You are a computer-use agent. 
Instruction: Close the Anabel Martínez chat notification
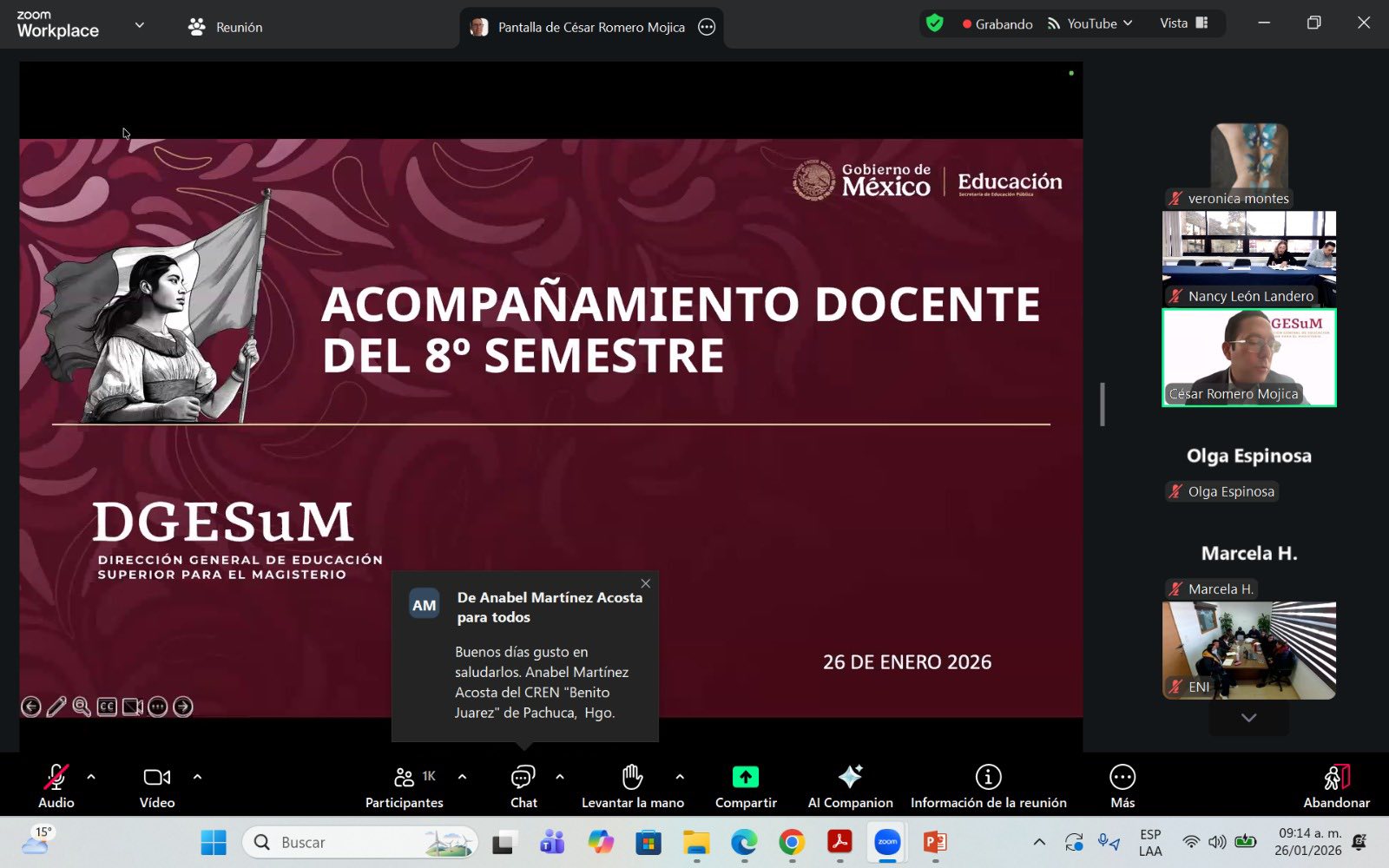click(x=645, y=583)
